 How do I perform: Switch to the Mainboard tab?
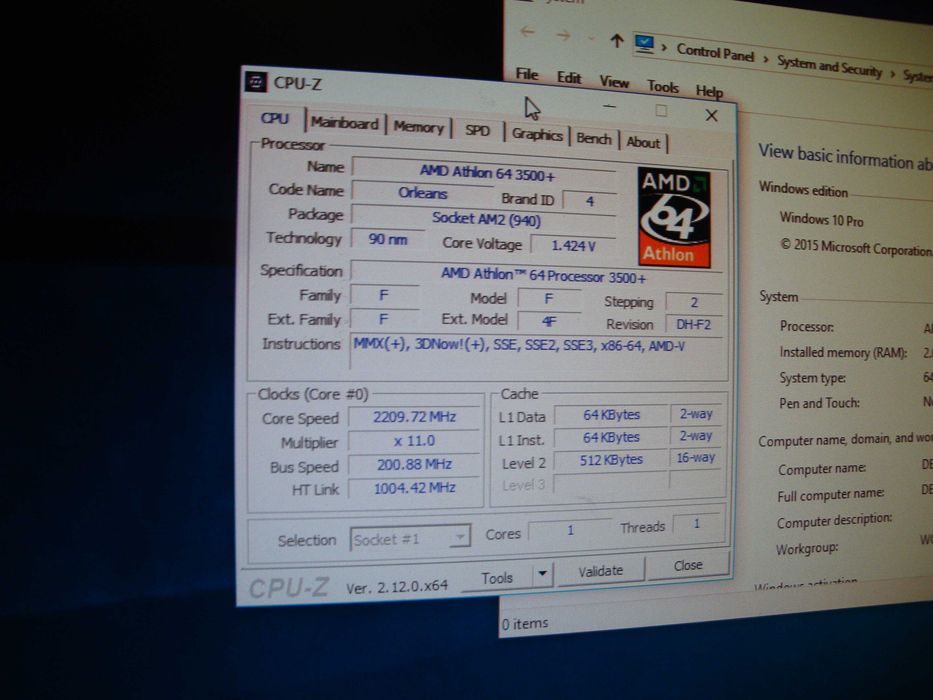345,123
